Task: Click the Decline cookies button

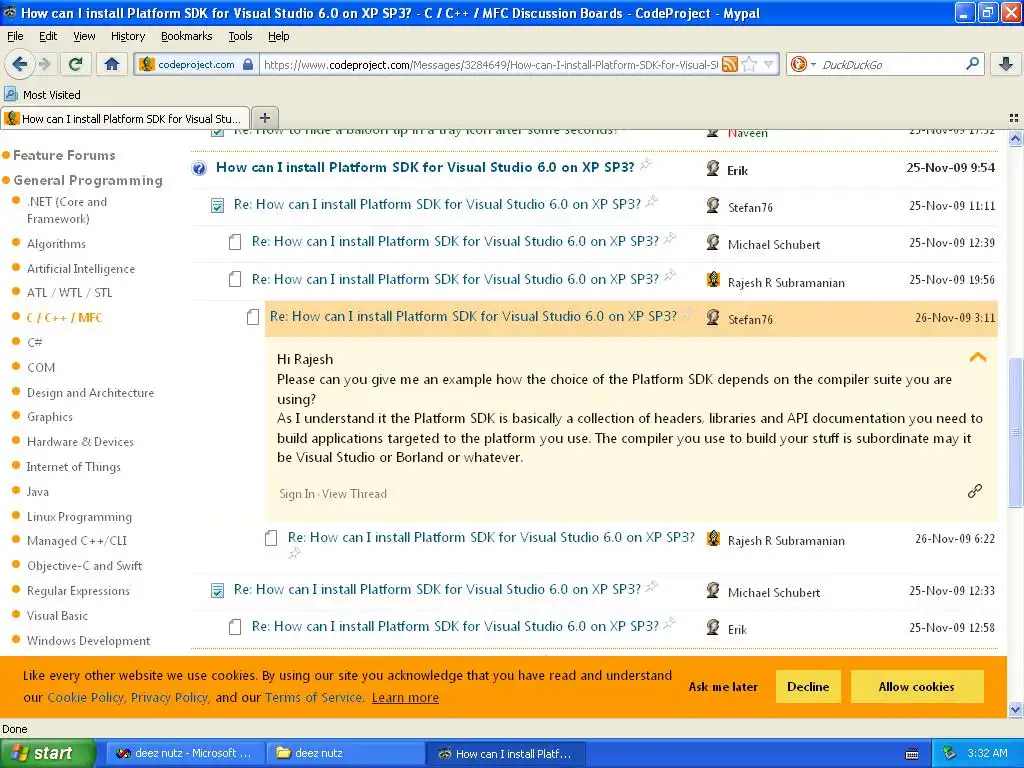Action: (808, 686)
